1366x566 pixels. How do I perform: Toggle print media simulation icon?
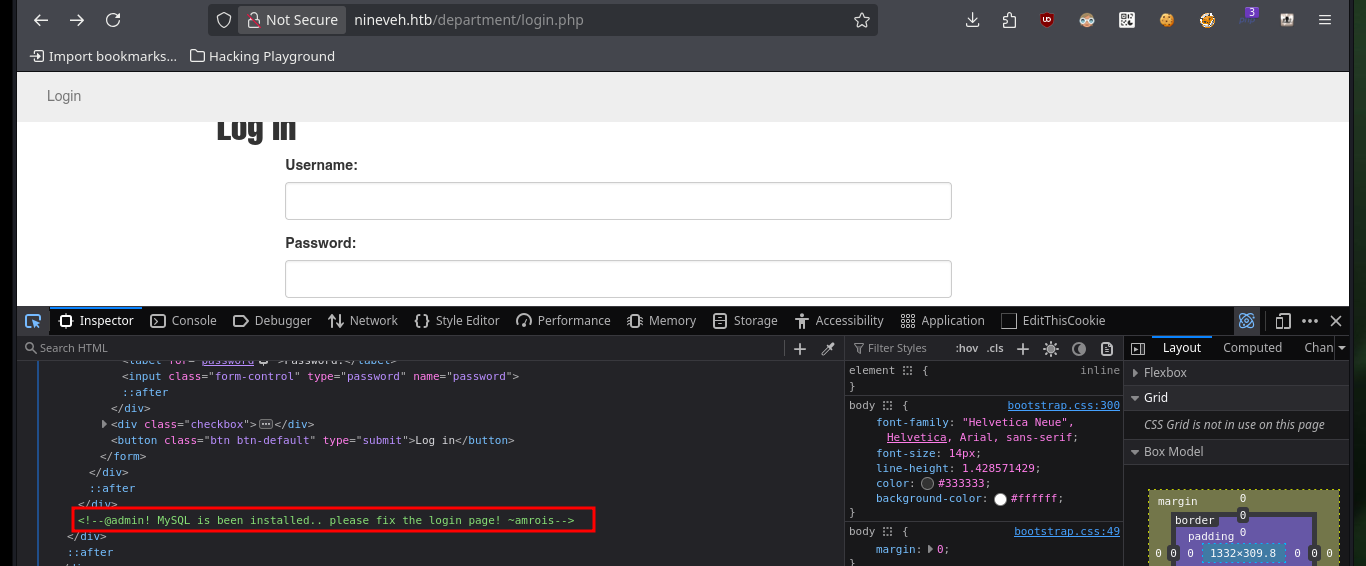click(x=1107, y=349)
